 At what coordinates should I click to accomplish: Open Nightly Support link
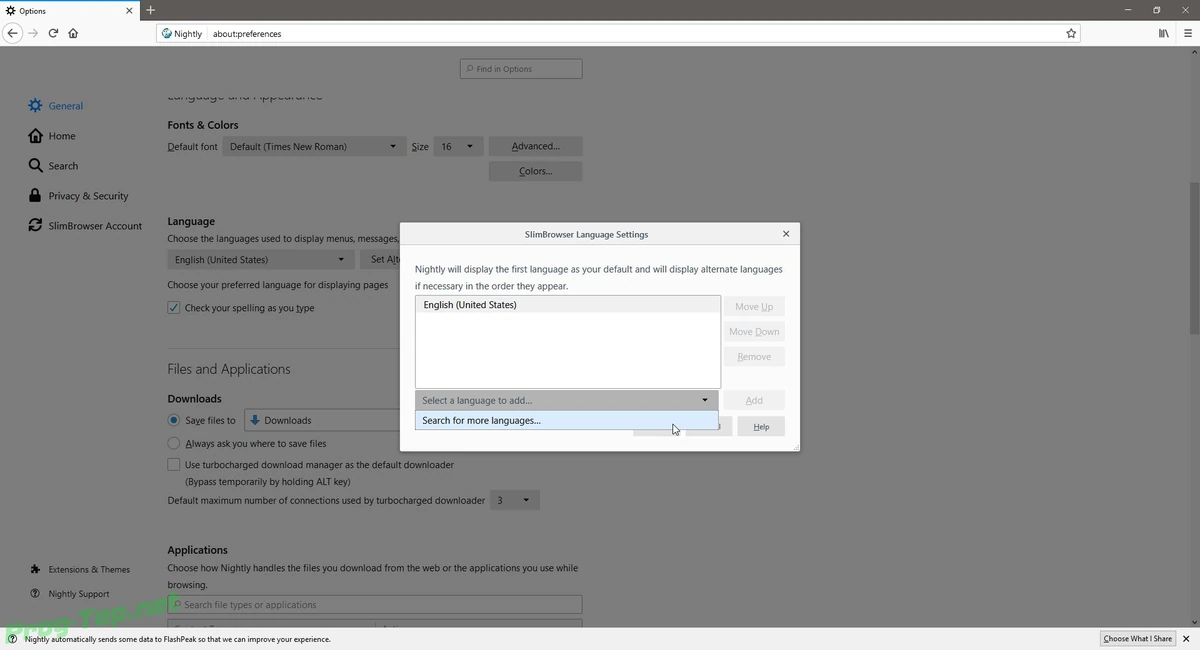point(69,594)
